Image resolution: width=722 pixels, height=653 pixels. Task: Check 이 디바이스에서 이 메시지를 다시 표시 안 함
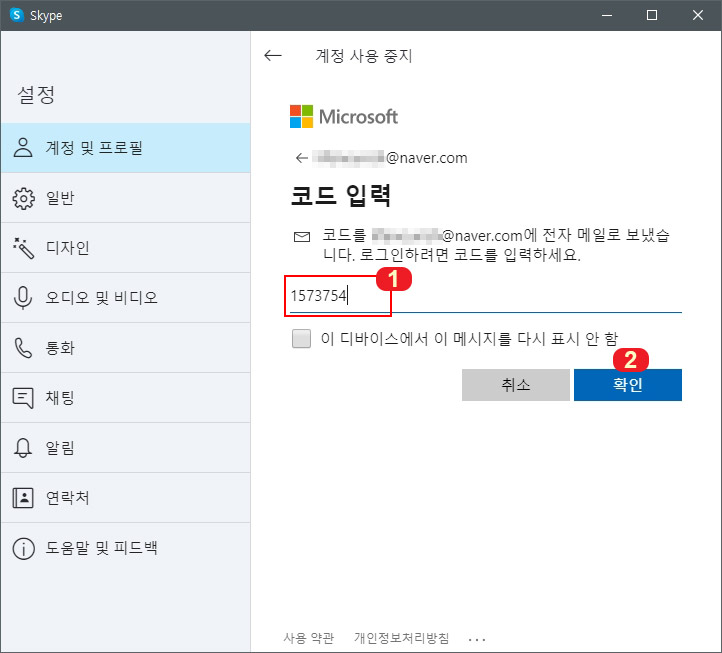pyautogui.click(x=302, y=338)
